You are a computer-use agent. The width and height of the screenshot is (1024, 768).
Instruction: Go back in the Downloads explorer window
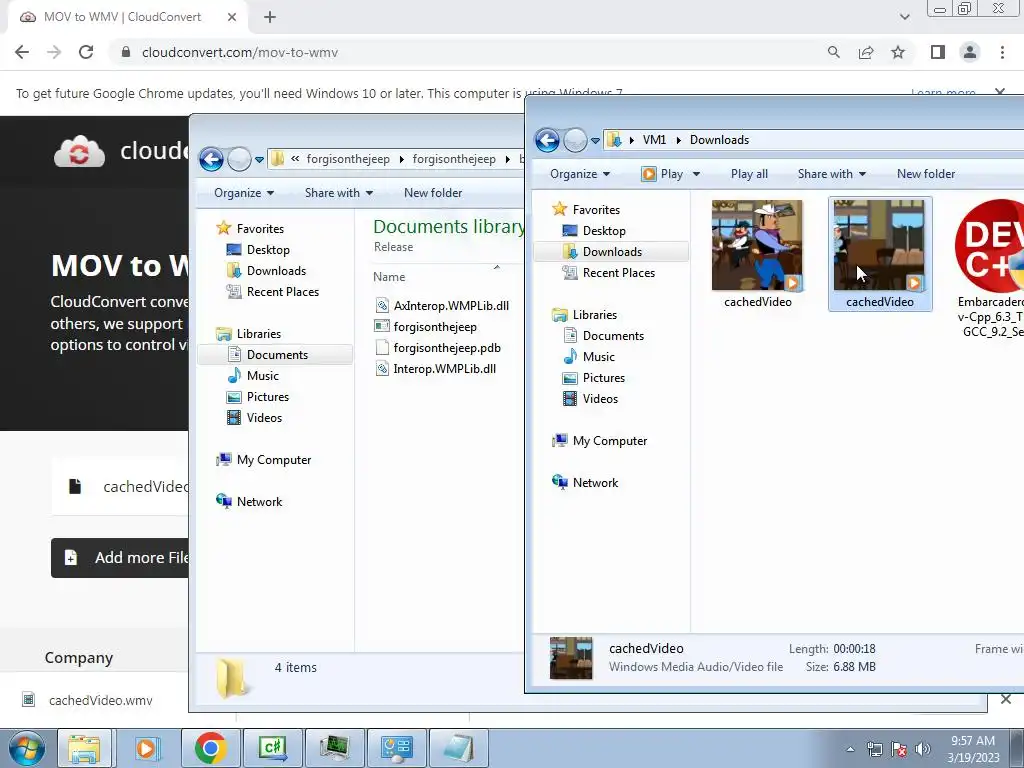(547, 140)
